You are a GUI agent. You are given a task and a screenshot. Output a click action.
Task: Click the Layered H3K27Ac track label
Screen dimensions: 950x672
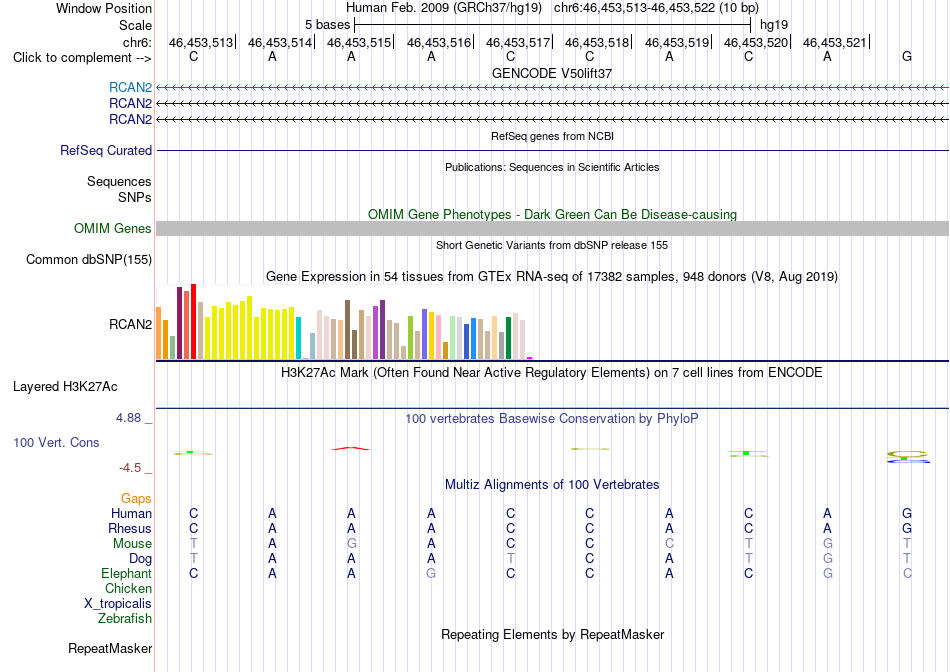65,387
